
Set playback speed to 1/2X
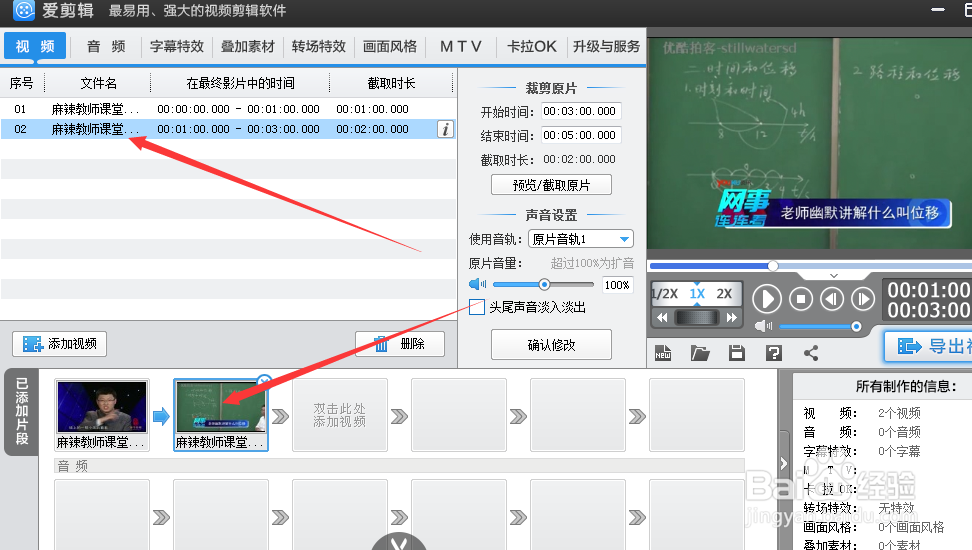[665, 294]
